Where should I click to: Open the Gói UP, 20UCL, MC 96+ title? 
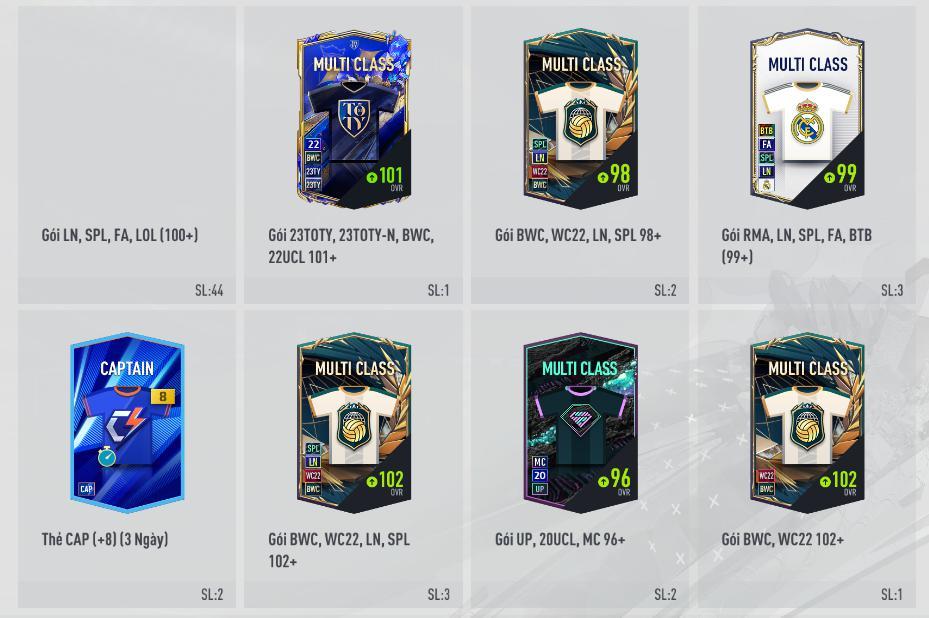(560, 539)
